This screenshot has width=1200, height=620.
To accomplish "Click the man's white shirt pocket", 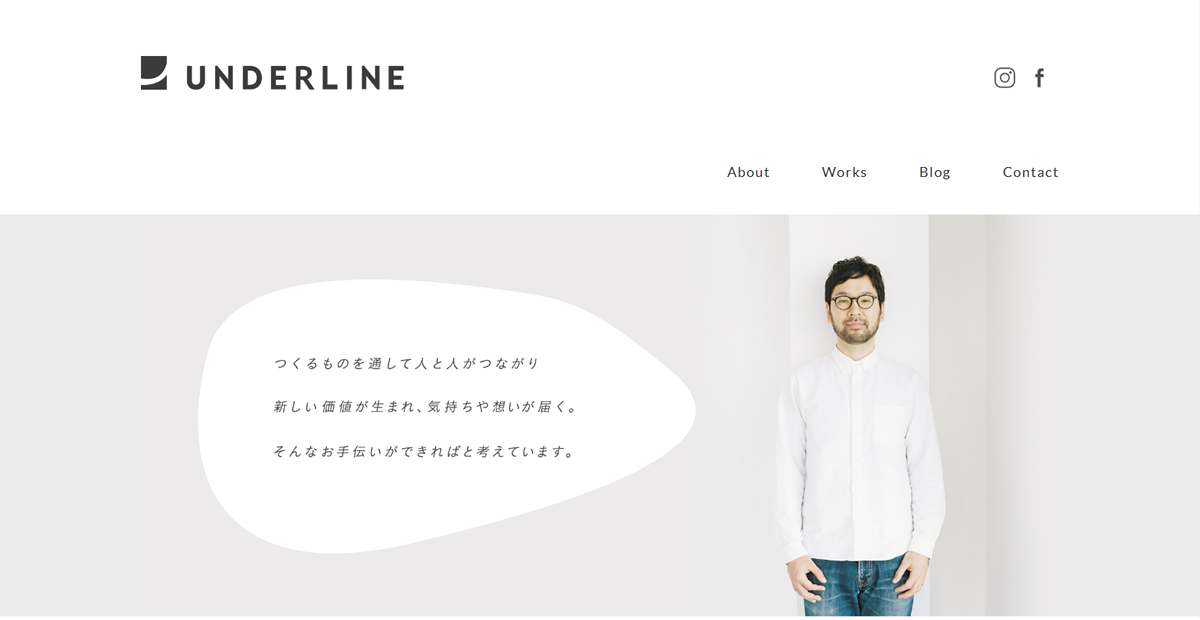I will point(894,422).
